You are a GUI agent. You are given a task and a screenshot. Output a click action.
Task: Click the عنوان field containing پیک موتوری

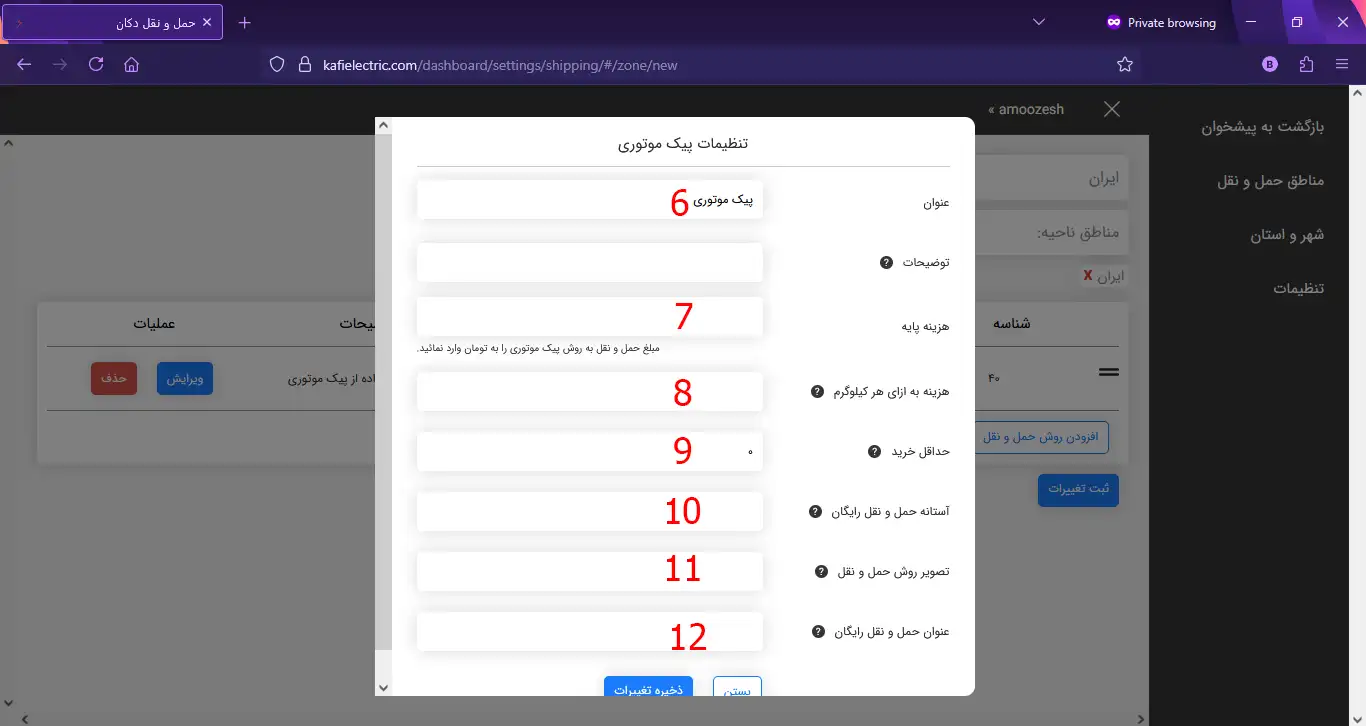(x=589, y=199)
